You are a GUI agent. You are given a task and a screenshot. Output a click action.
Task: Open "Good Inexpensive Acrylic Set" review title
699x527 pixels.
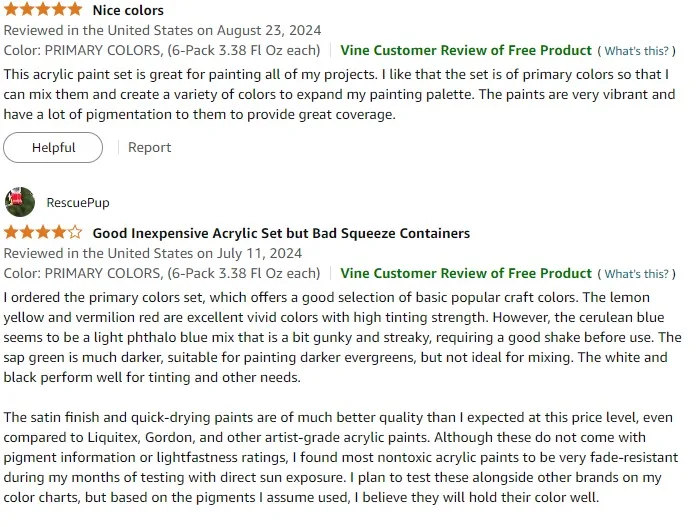pos(281,233)
